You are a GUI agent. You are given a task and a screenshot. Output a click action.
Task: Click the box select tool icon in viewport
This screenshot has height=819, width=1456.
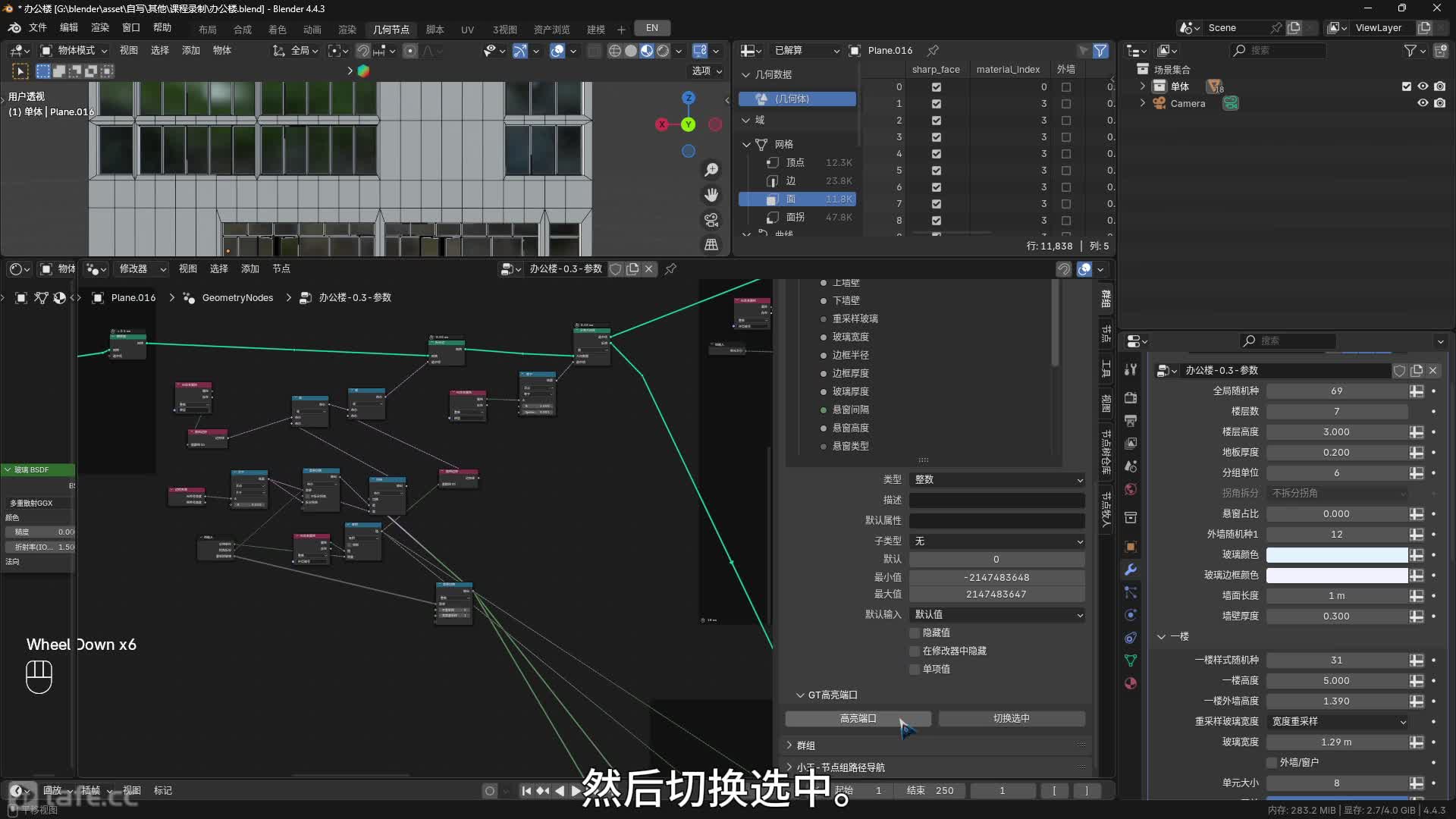(43, 71)
